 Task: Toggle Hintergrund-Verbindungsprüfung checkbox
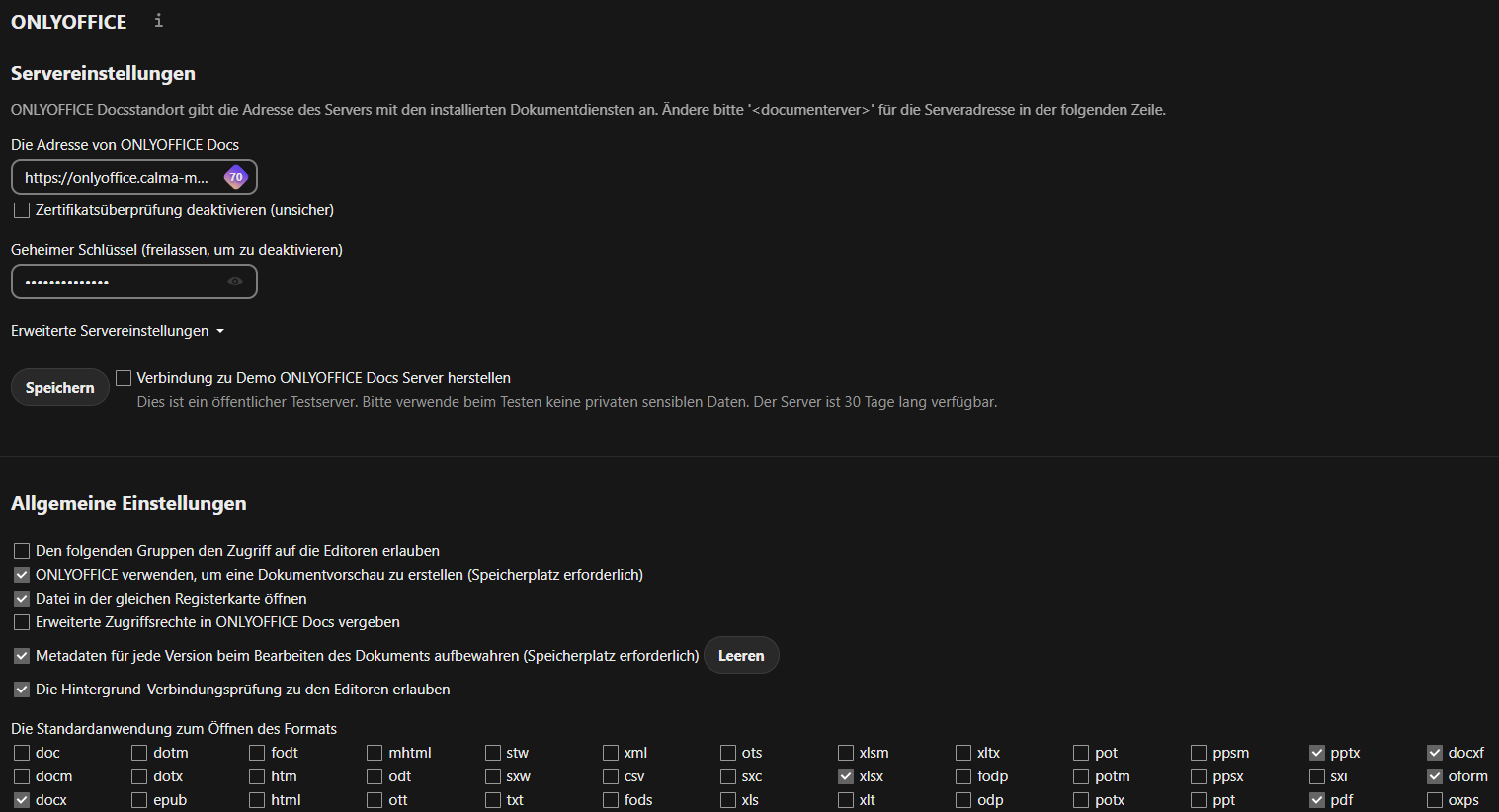(22, 690)
